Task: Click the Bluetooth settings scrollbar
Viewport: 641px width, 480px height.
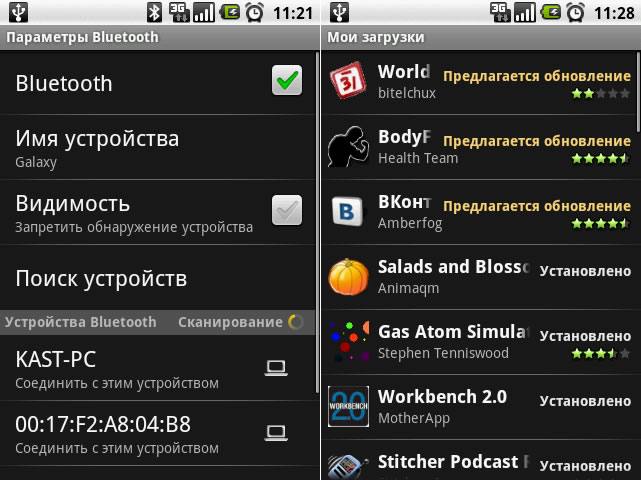Action: [x=318, y=222]
